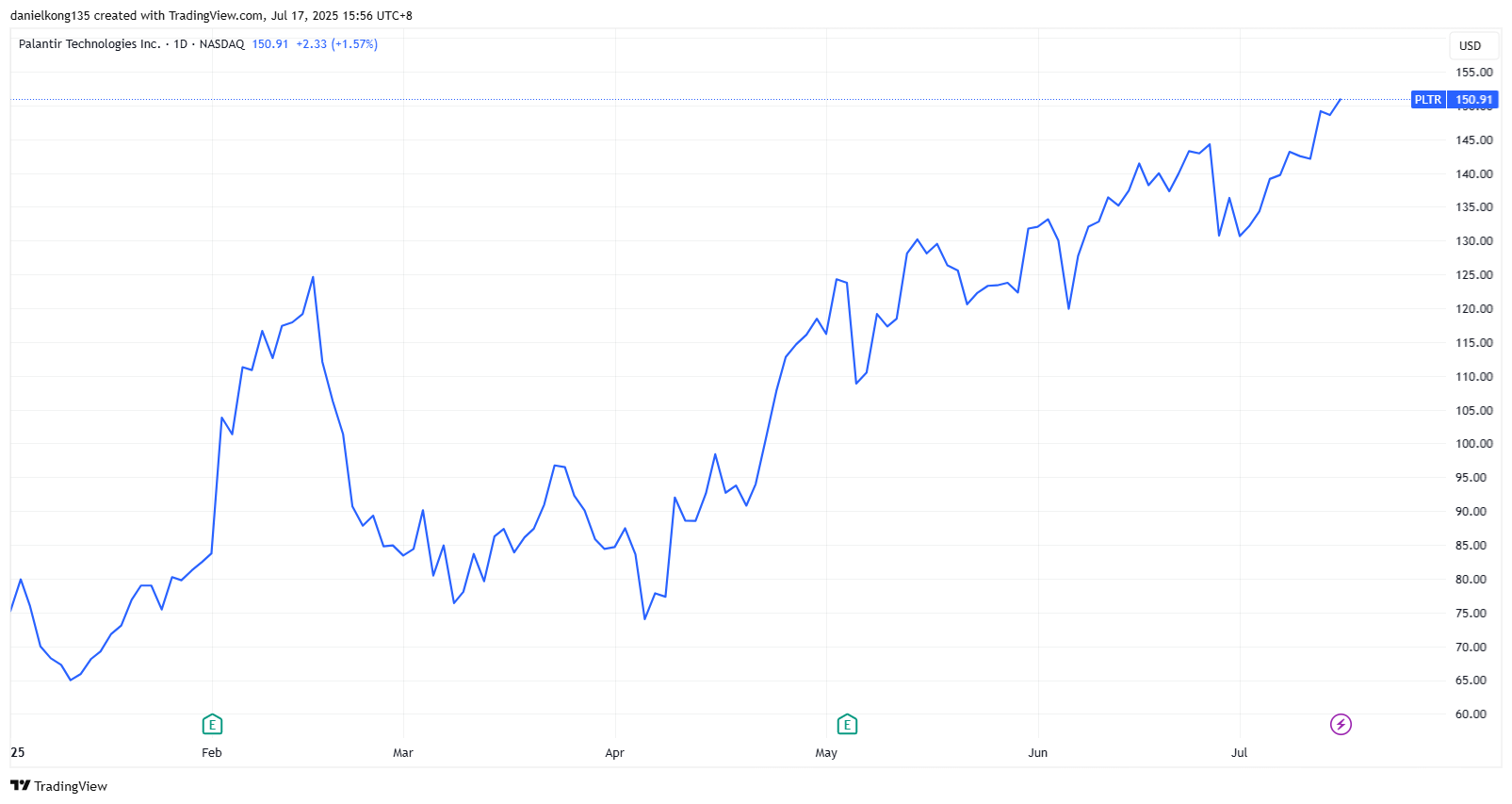Click the +2.33 (+1.57%) change value
The image size is (1512, 804).
click(x=336, y=44)
